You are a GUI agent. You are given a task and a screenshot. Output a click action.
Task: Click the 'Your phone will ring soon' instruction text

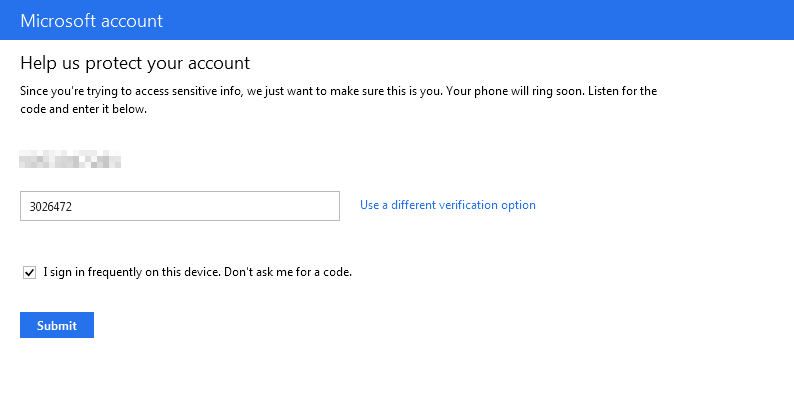(532, 91)
